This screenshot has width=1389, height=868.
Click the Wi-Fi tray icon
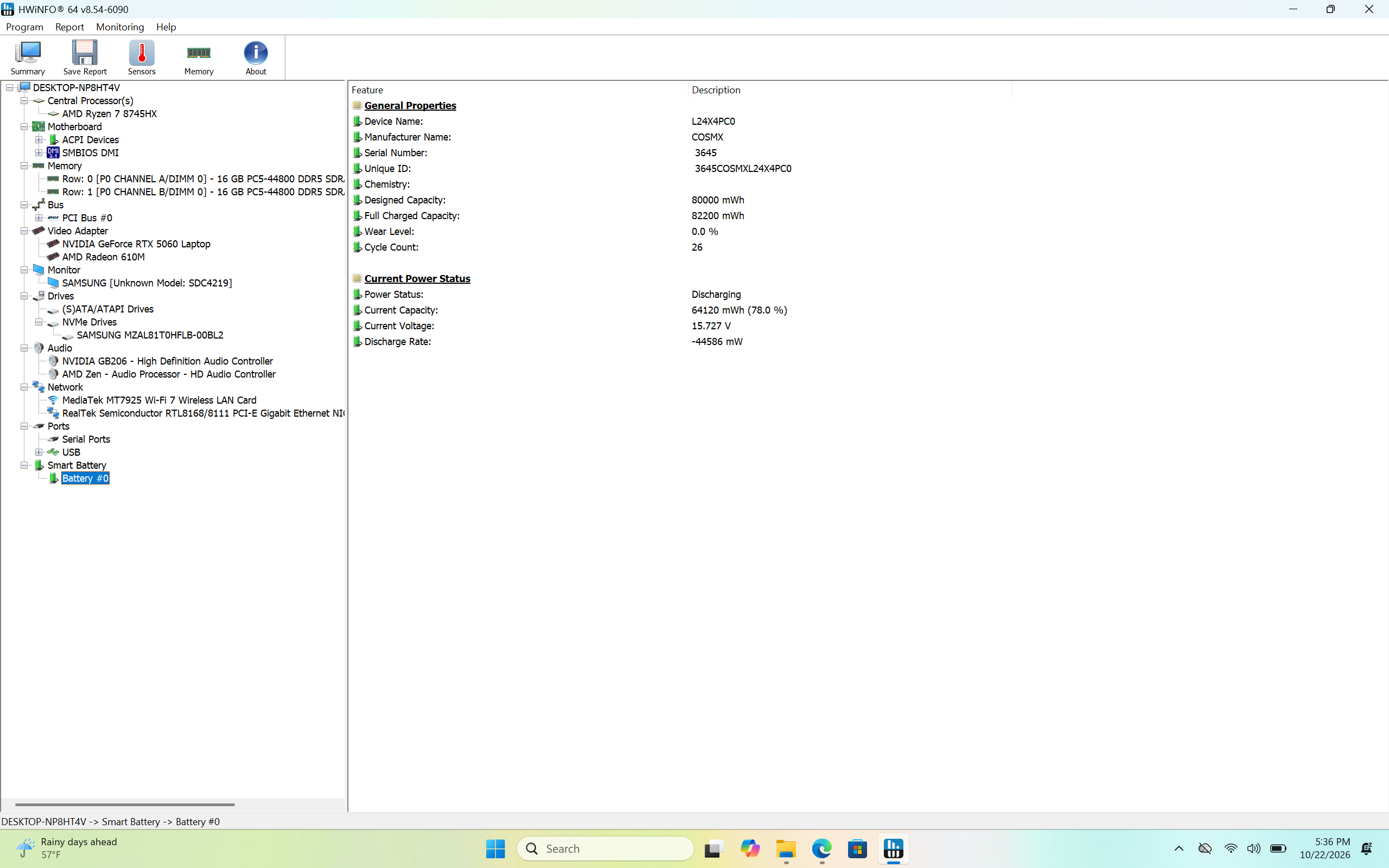(x=1231, y=848)
